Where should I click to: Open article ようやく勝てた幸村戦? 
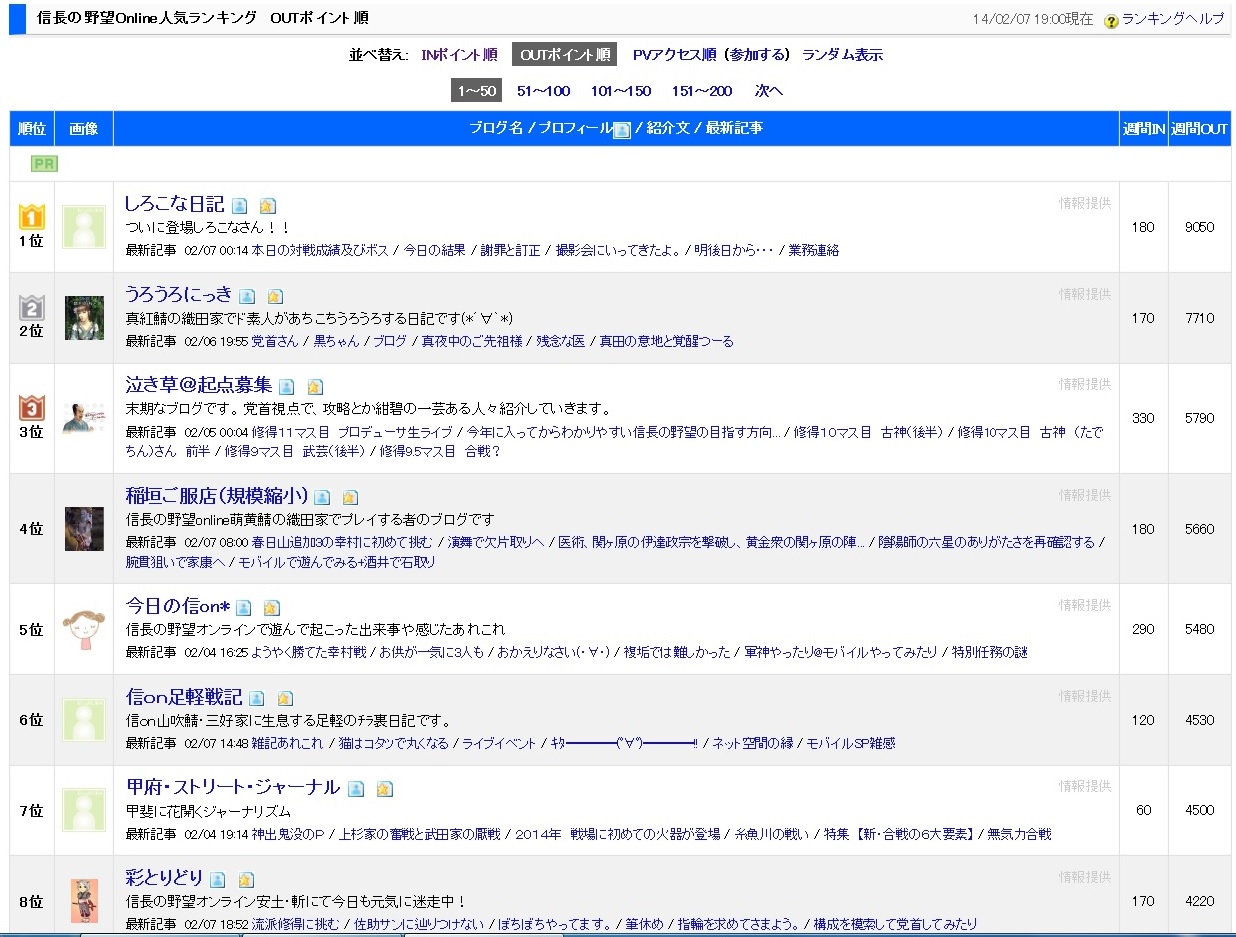pos(309,652)
